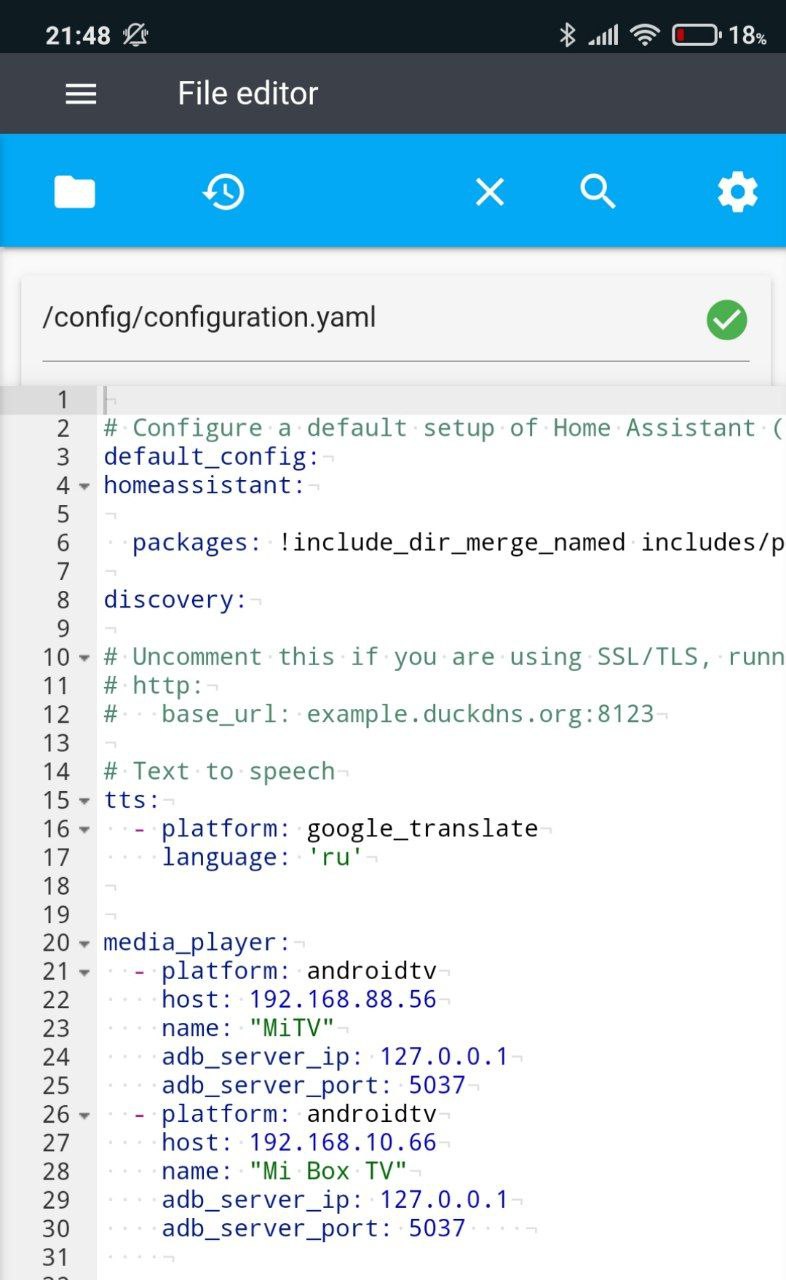This screenshot has width=786, height=1280.
Task: Click the androidtv platform on line 26
Action: coord(371,1115)
